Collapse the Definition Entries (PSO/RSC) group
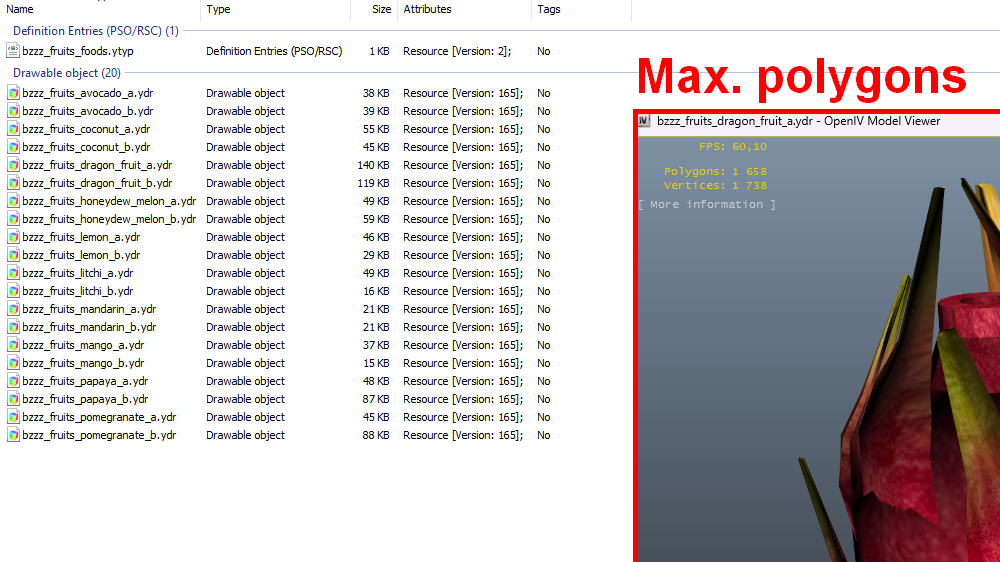The width and height of the screenshot is (1000, 562). [x=96, y=31]
